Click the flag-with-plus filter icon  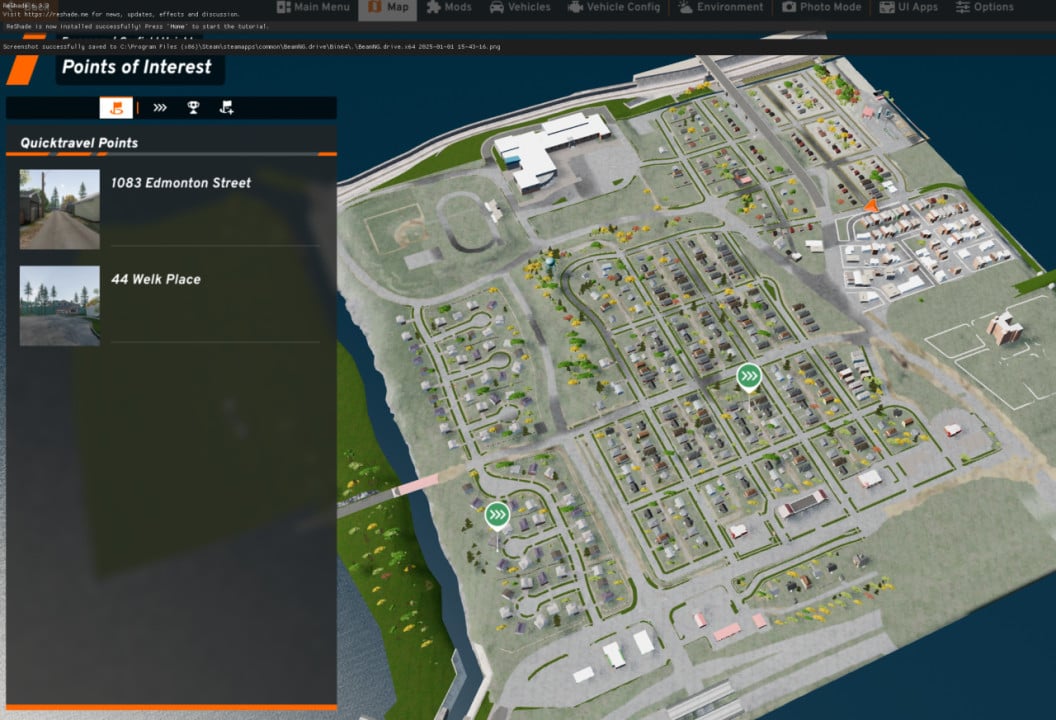pyautogui.click(x=226, y=108)
